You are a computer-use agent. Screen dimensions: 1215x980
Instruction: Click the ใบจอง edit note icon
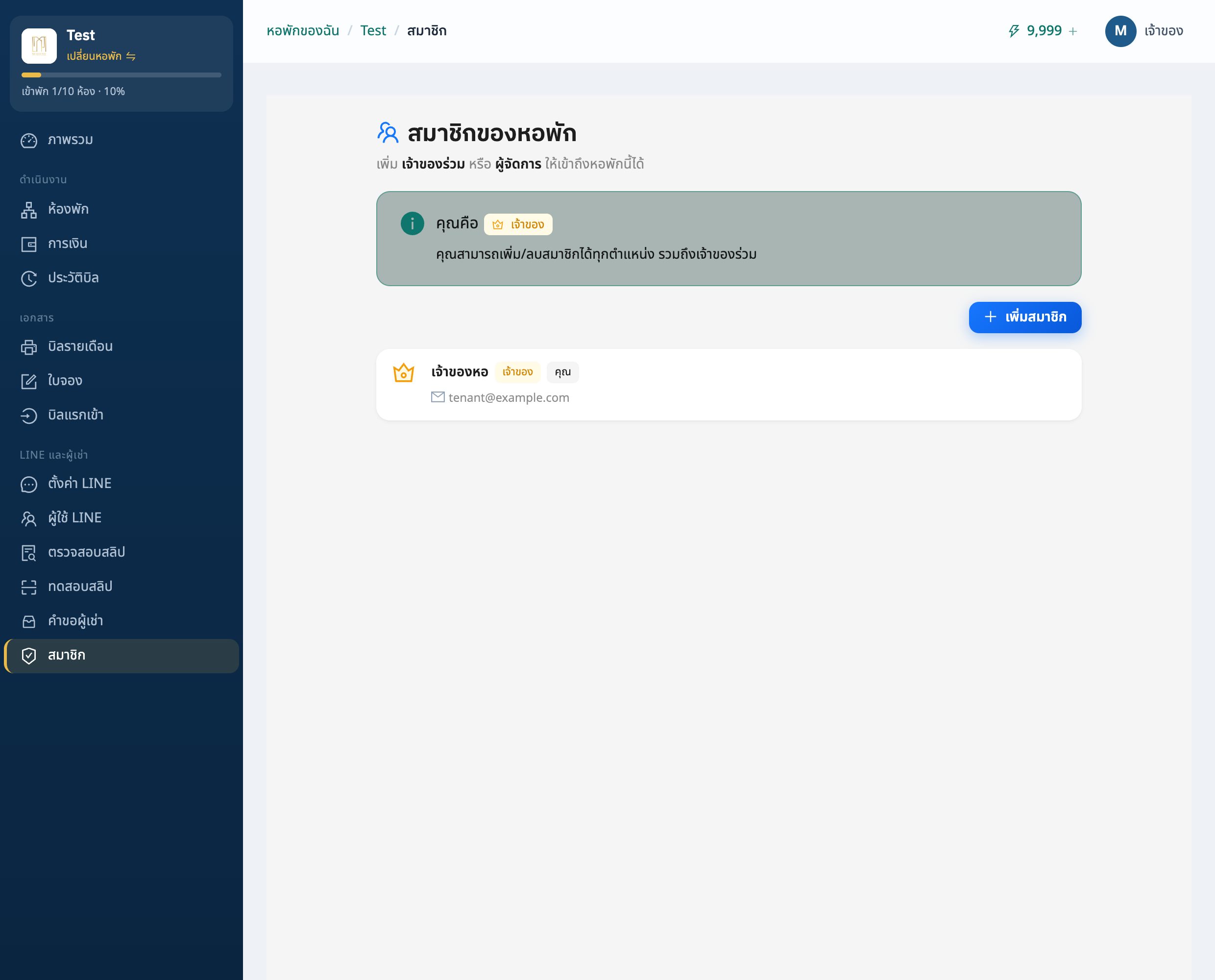click(x=29, y=381)
